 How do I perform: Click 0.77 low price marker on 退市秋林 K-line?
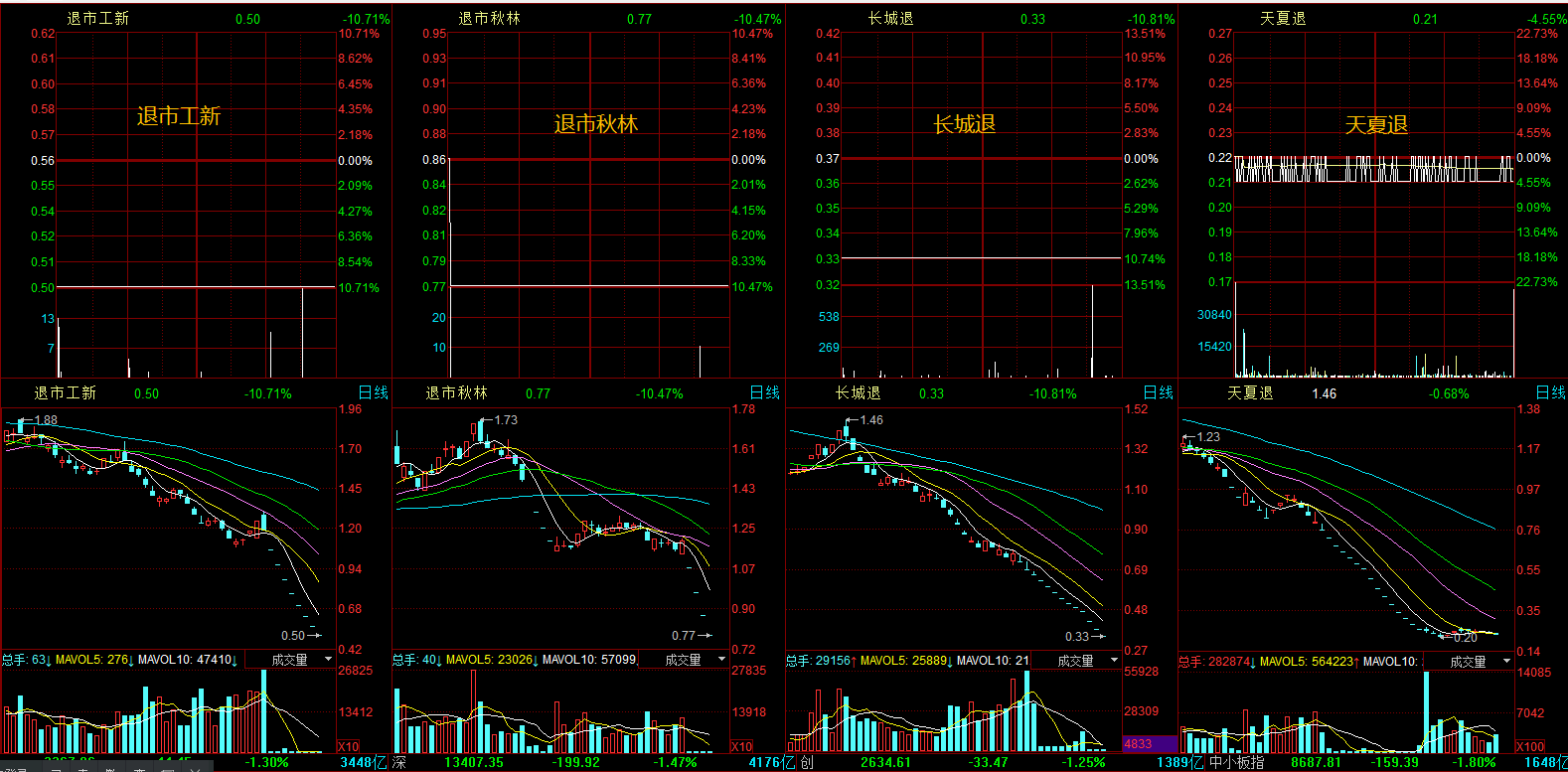684,635
